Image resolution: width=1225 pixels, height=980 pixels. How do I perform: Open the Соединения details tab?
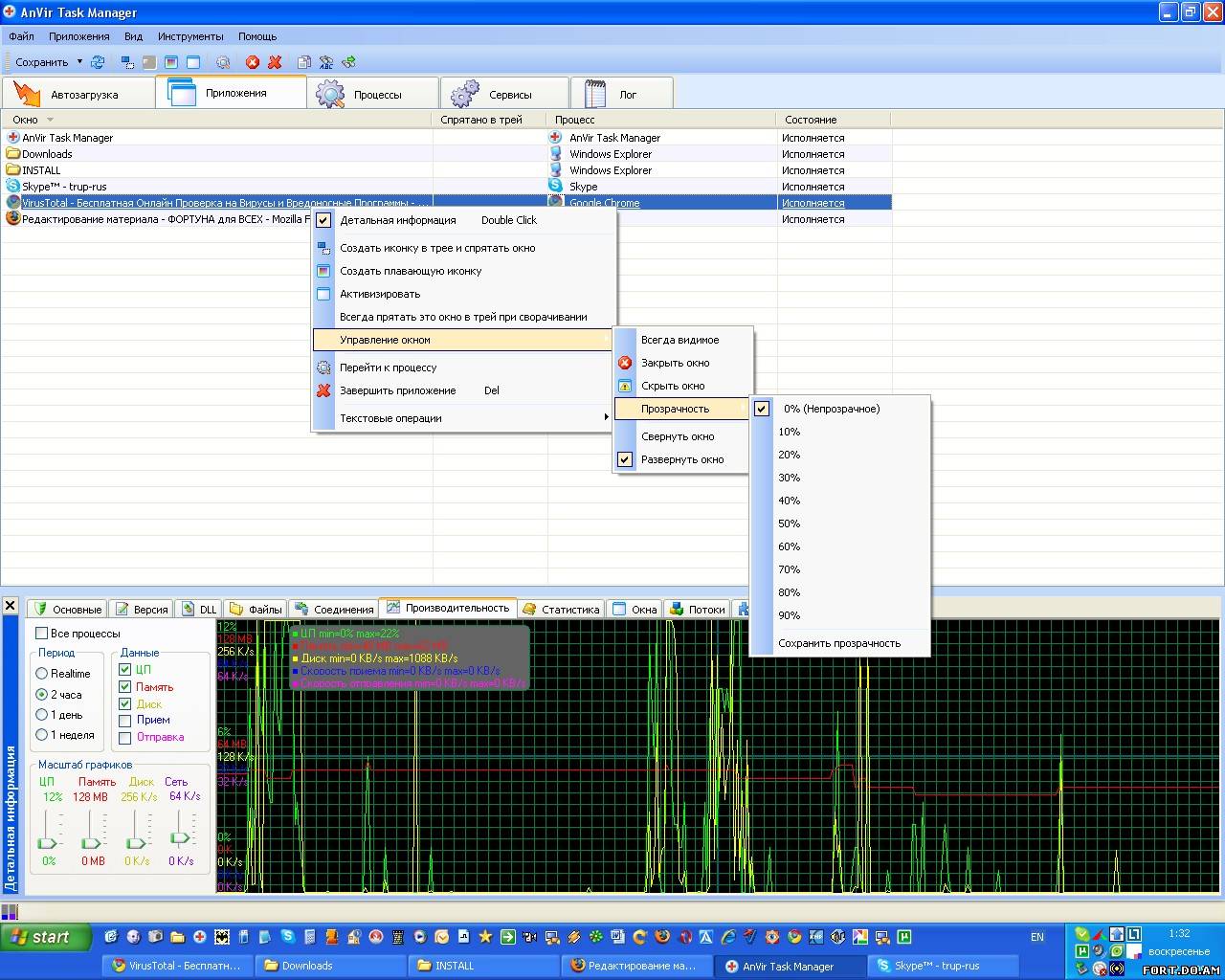point(334,609)
